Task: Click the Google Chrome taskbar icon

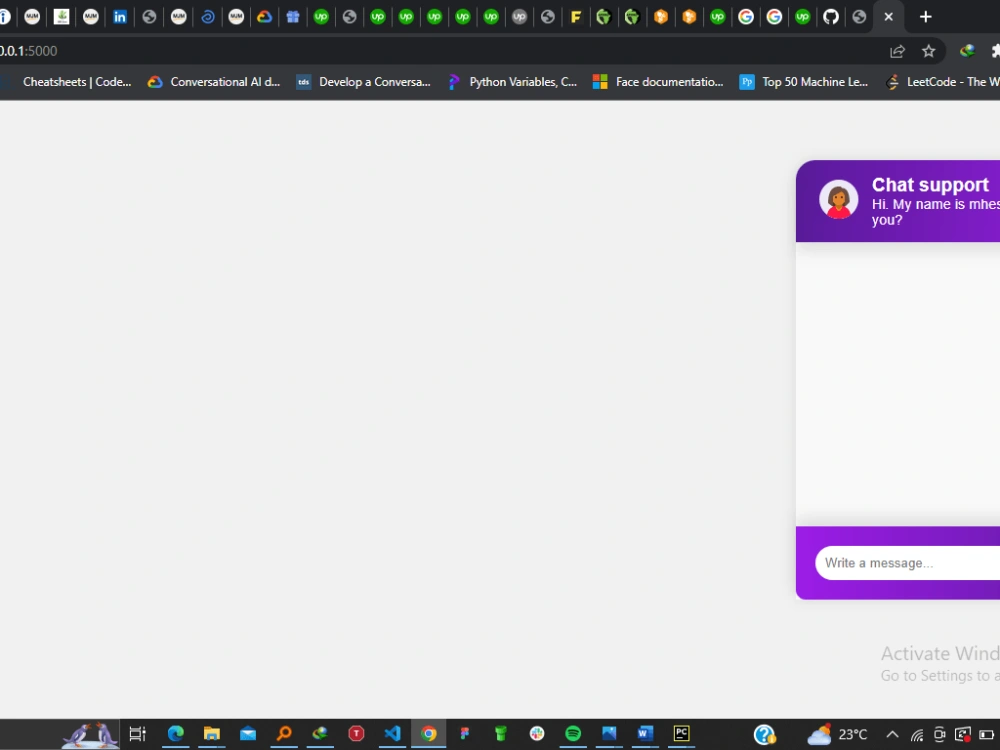Action: tap(429, 734)
